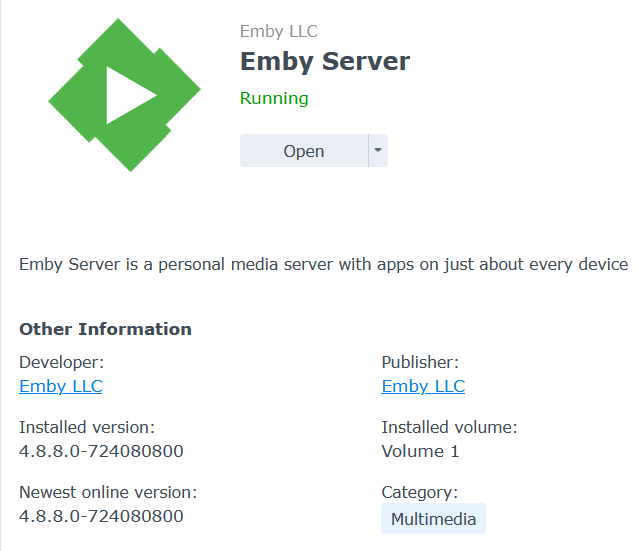The width and height of the screenshot is (637, 551).
Task: Expand the arrow beside the Open button
Action: point(377,151)
